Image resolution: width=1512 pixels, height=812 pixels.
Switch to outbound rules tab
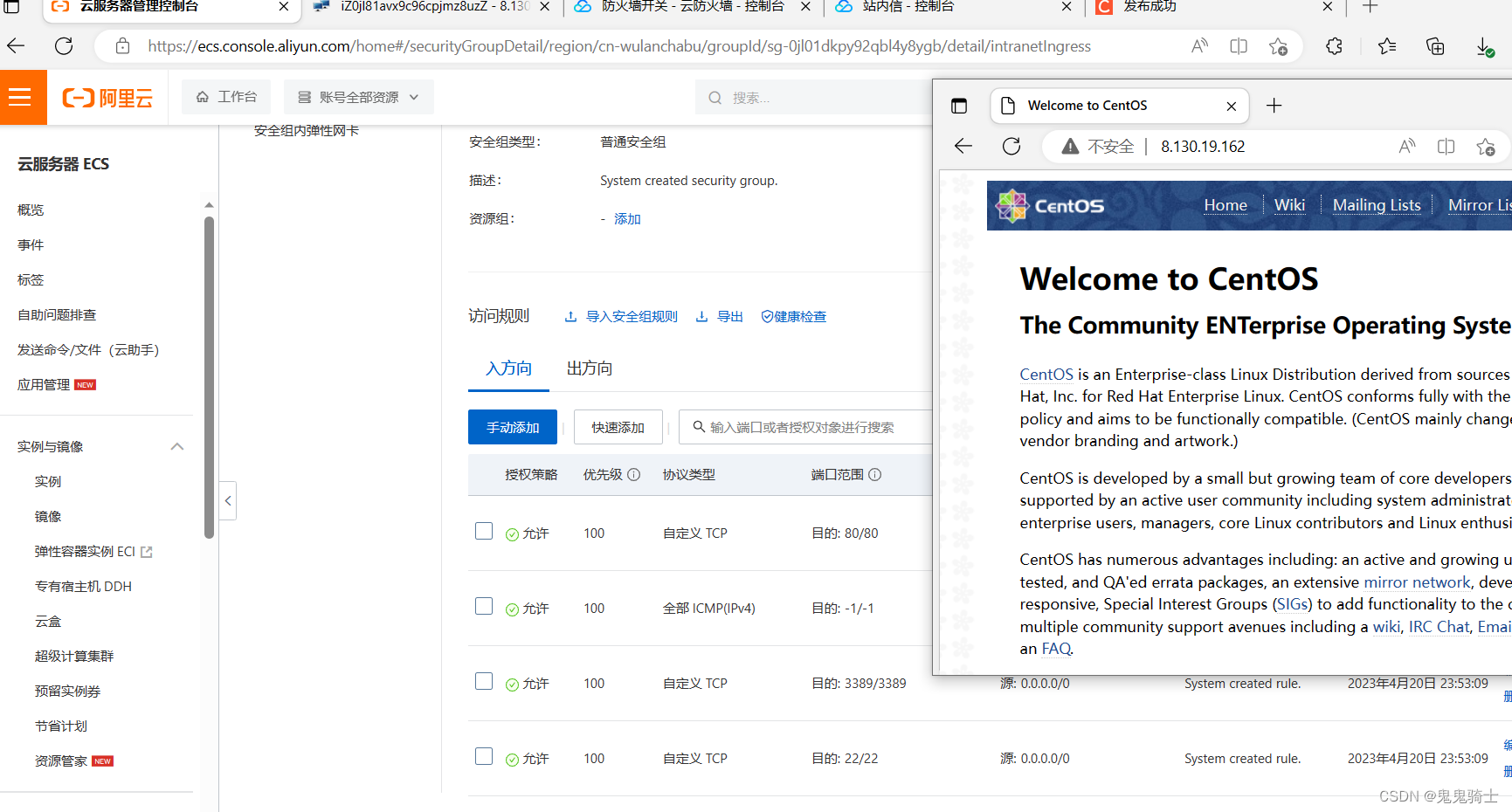(590, 368)
